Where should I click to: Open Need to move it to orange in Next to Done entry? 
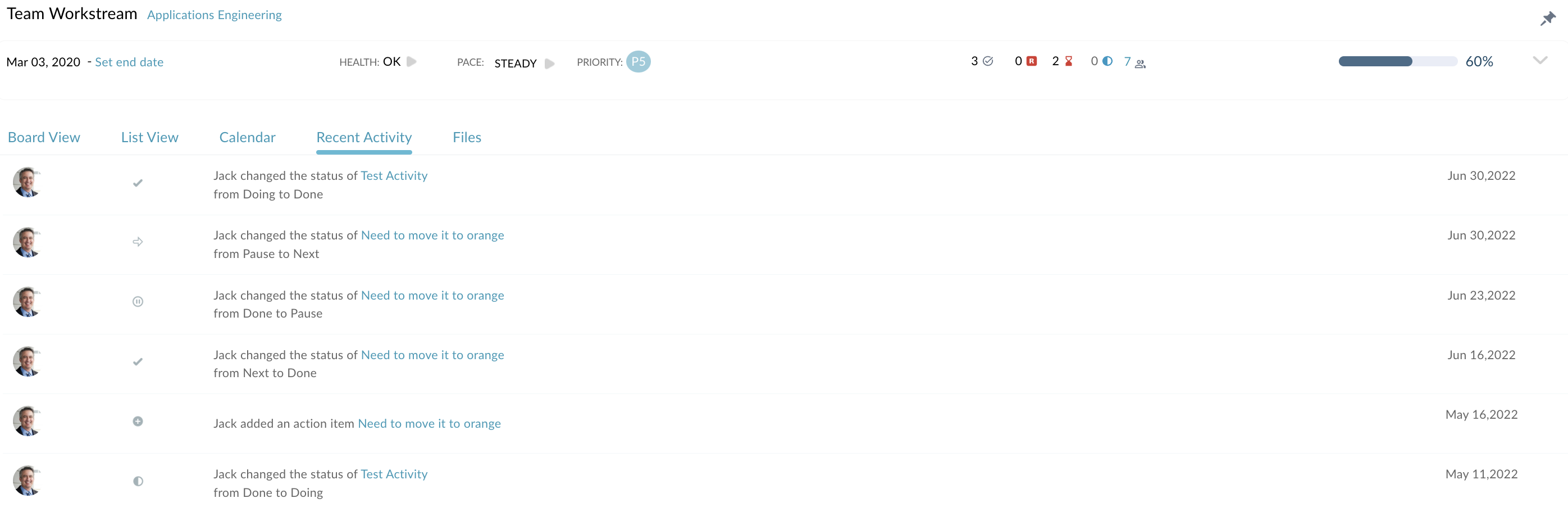432,355
